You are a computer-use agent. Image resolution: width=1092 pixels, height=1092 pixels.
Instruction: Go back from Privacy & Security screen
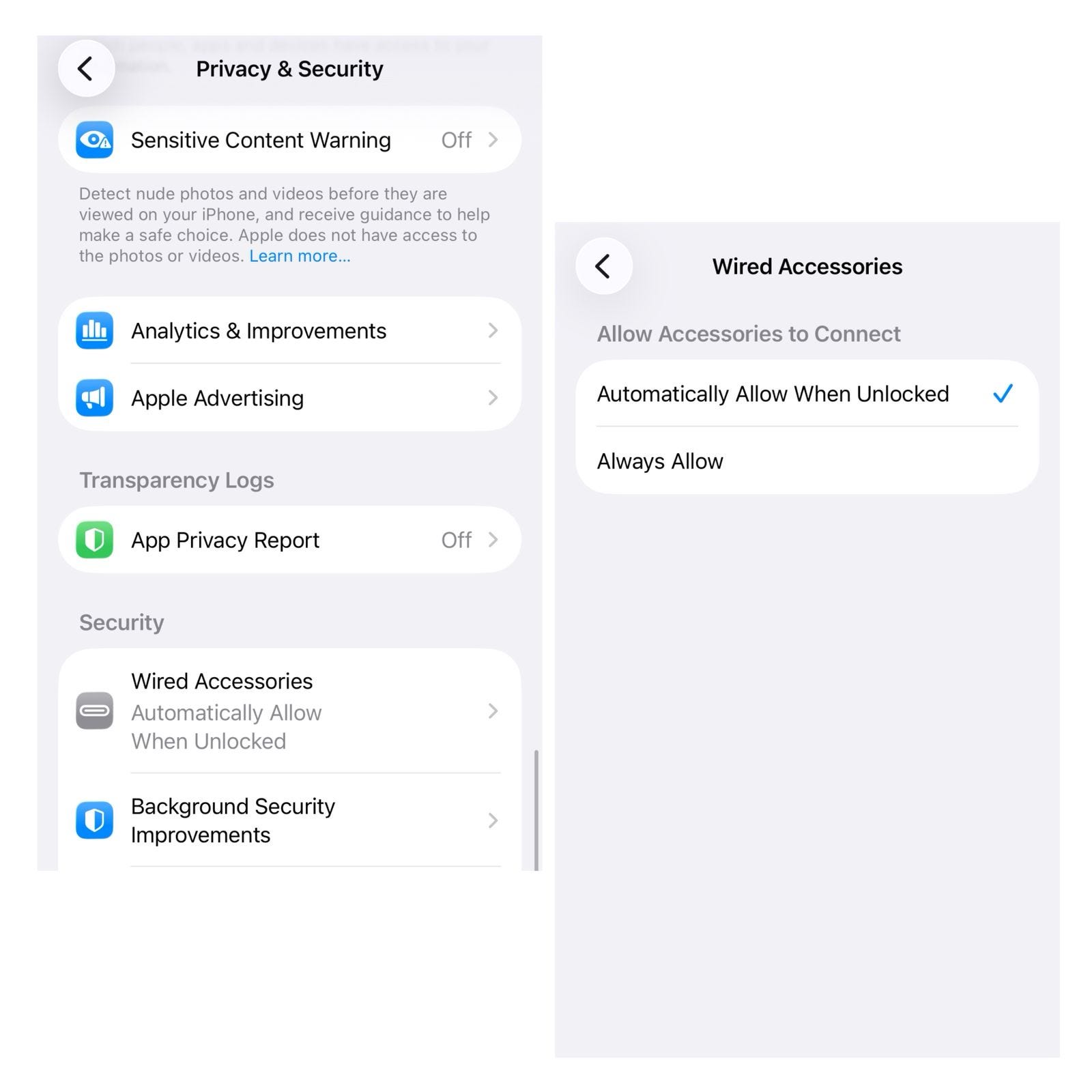click(86, 68)
